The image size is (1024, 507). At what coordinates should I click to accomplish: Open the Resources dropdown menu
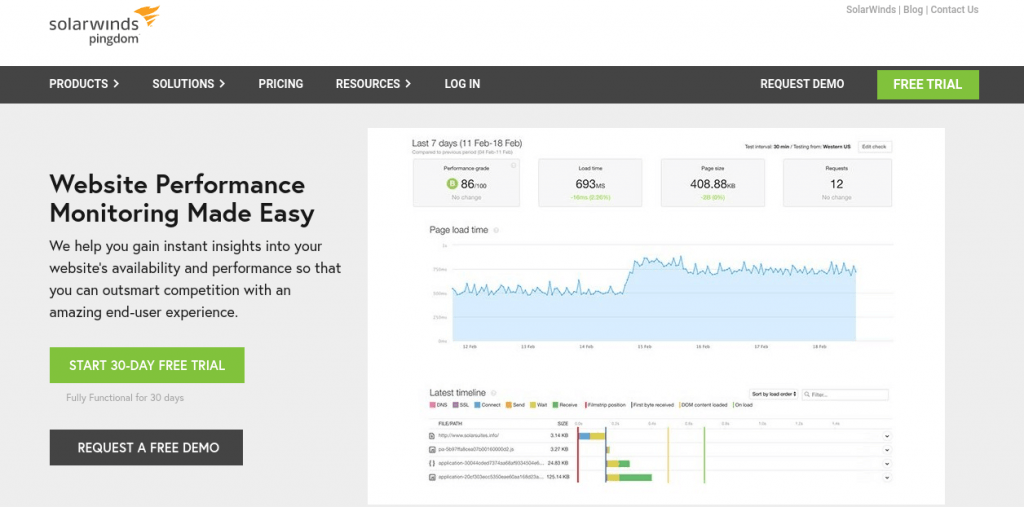(x=373, y=84)
